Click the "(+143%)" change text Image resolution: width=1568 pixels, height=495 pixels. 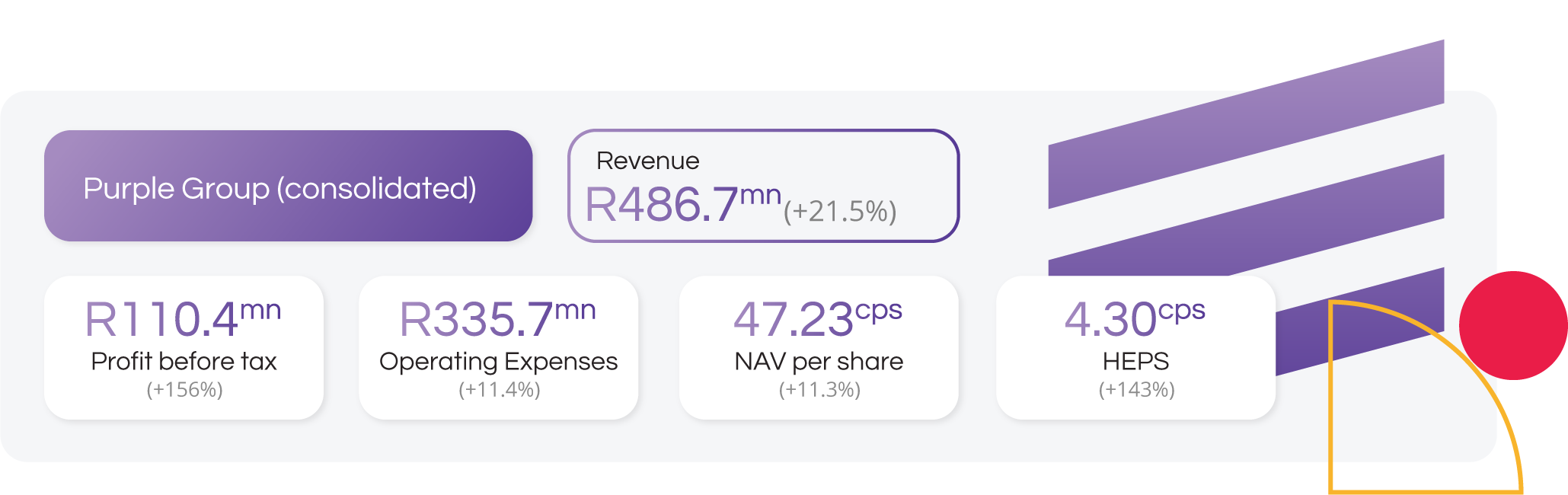[x=1136, y=390]
